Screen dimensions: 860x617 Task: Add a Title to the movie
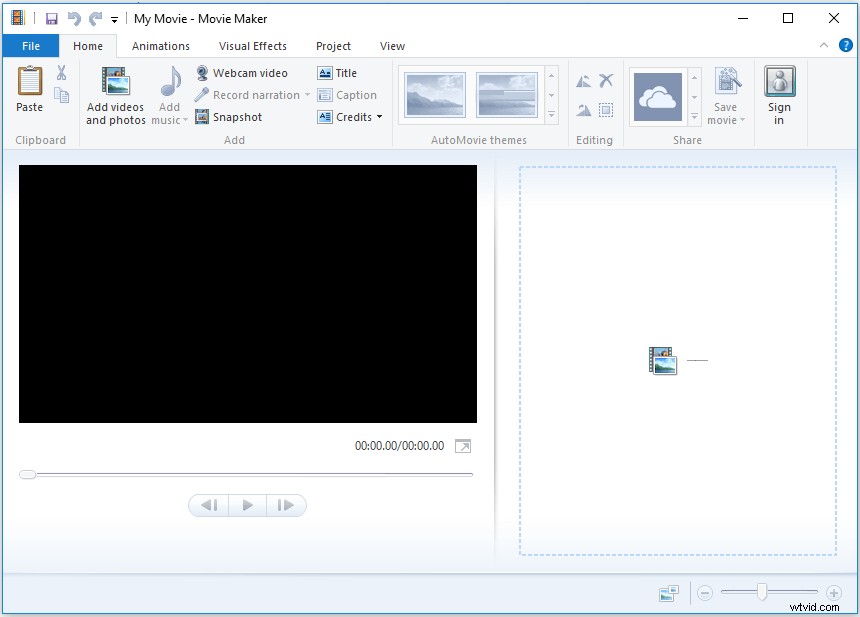[338, 72]
